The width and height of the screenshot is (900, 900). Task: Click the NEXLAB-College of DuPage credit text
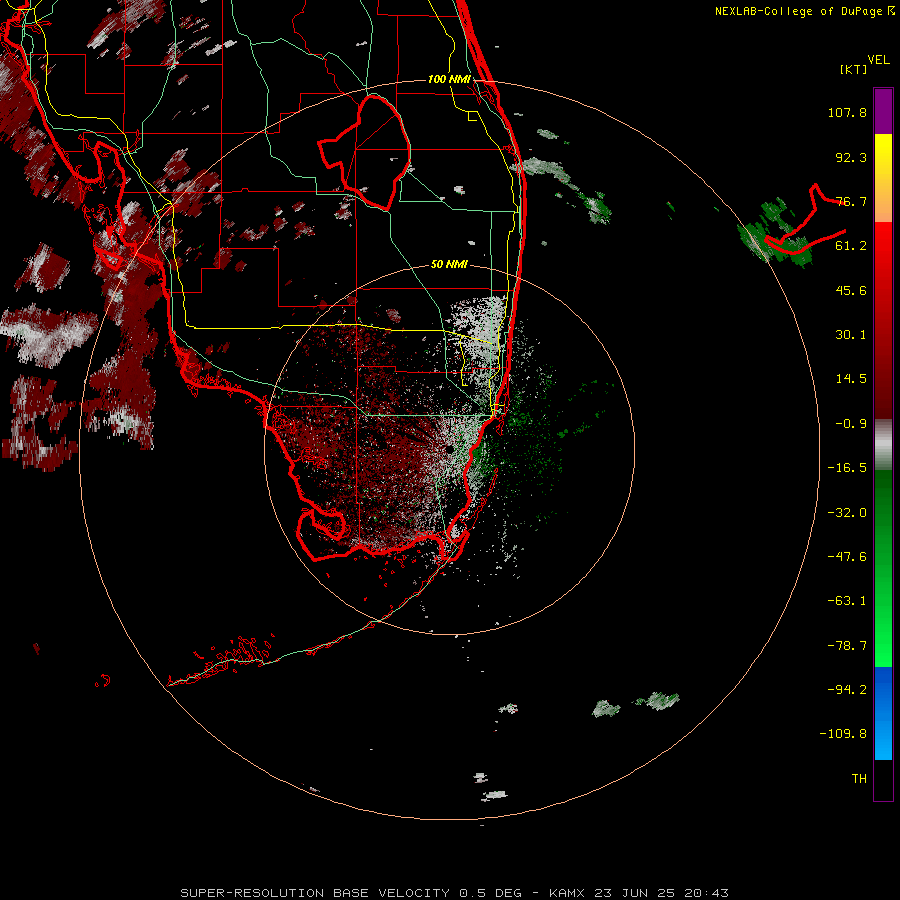click(x=804, y=11)
